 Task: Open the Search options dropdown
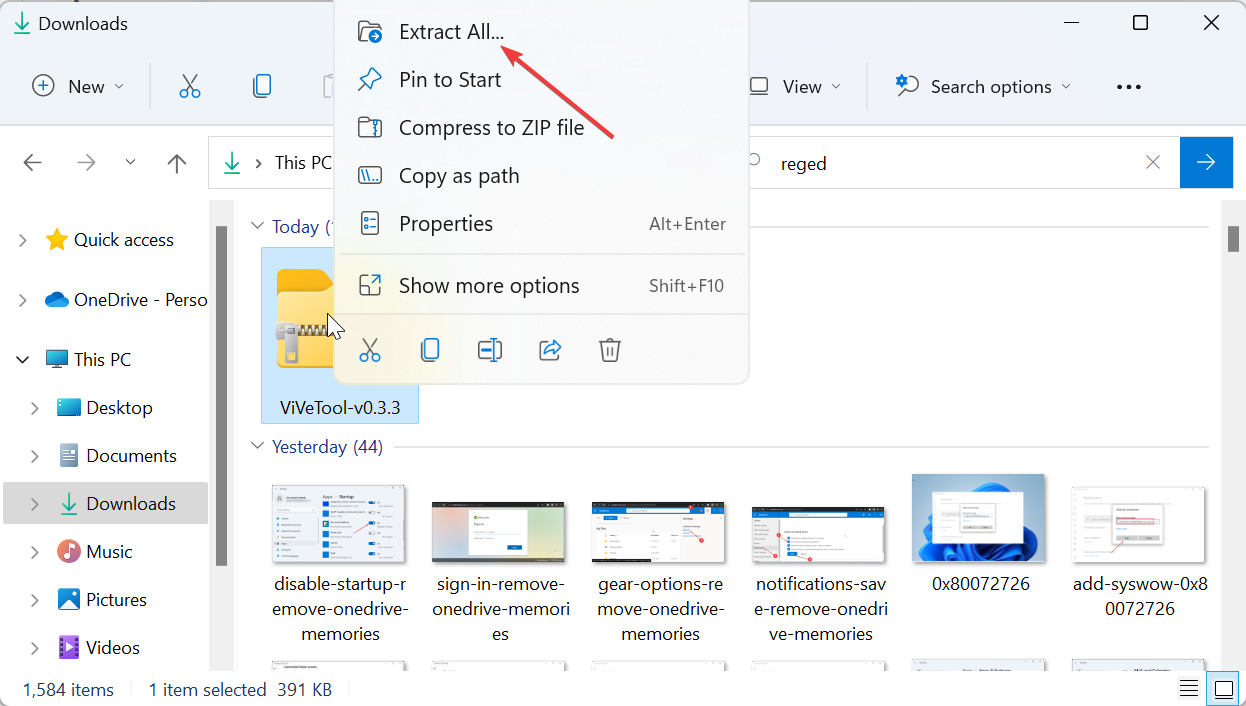982,87
